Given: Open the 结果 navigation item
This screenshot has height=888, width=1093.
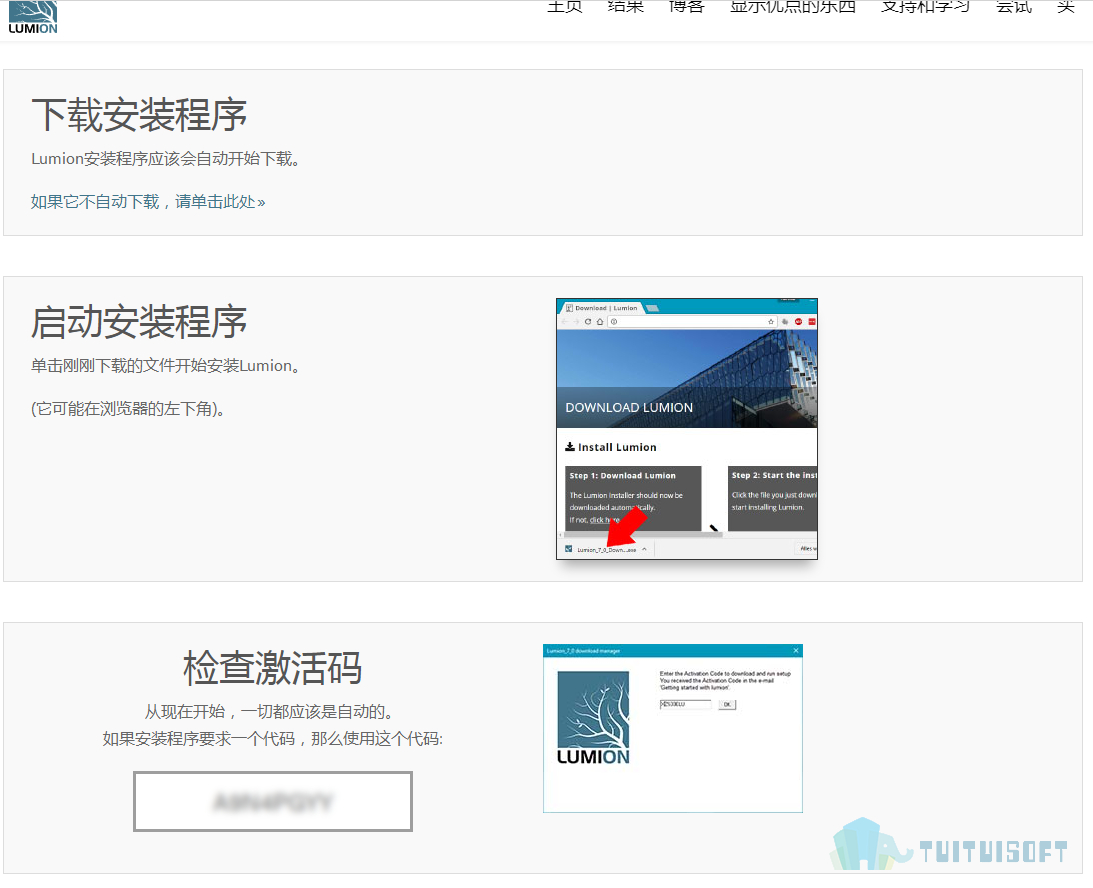Looking at the screenshot, I should 625,7.
